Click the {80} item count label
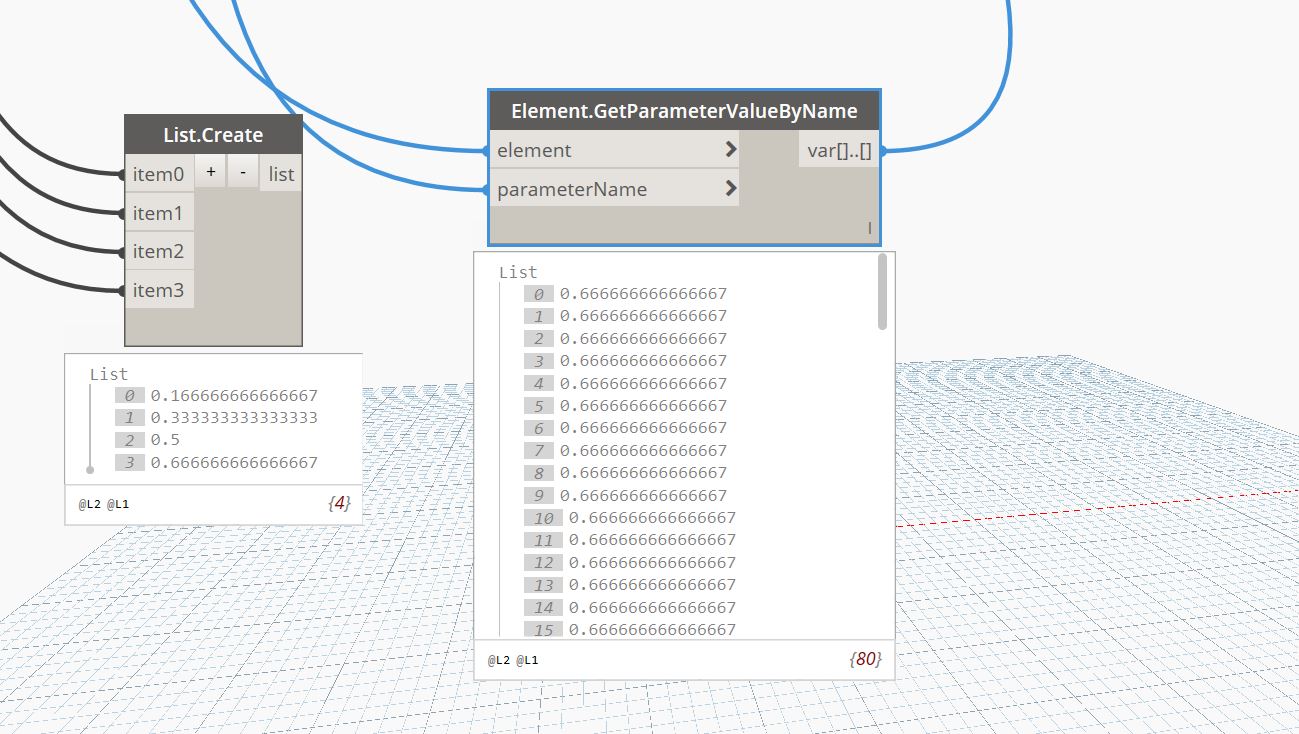Screen dimensions: 1299x734 [866, 660]
